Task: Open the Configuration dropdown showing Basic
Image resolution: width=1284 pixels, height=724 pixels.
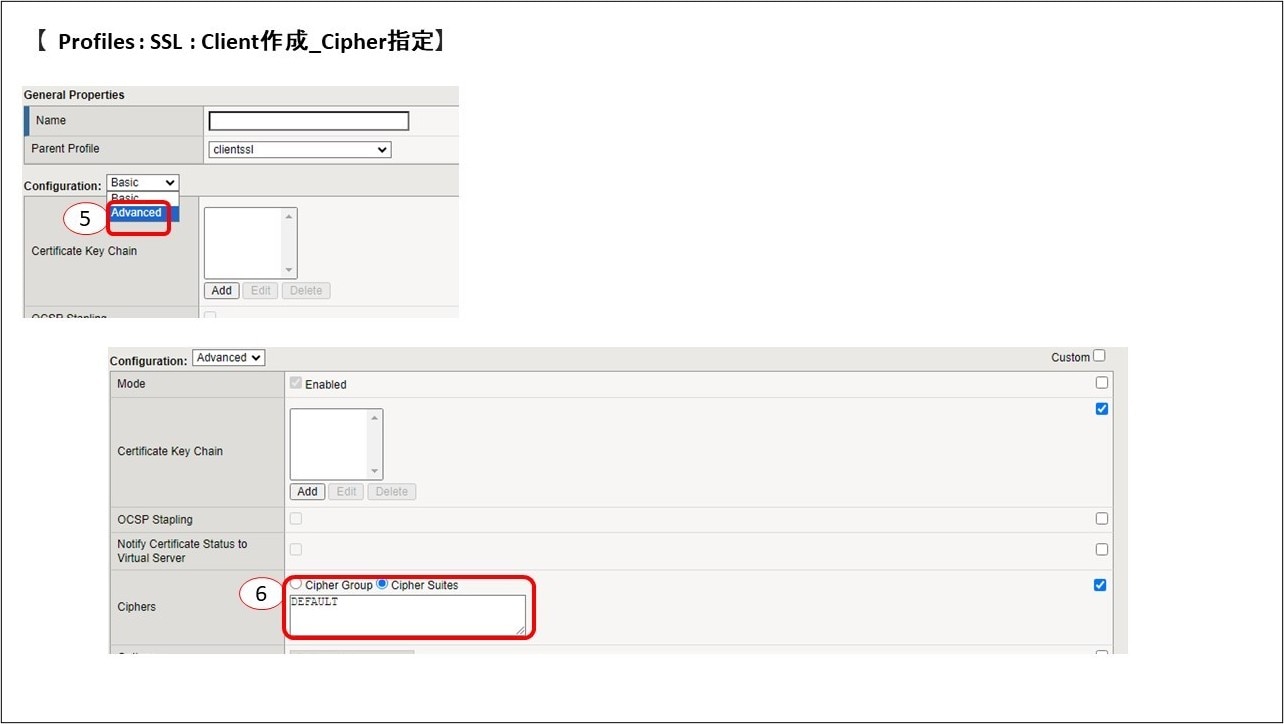Action: click(142, 183)
